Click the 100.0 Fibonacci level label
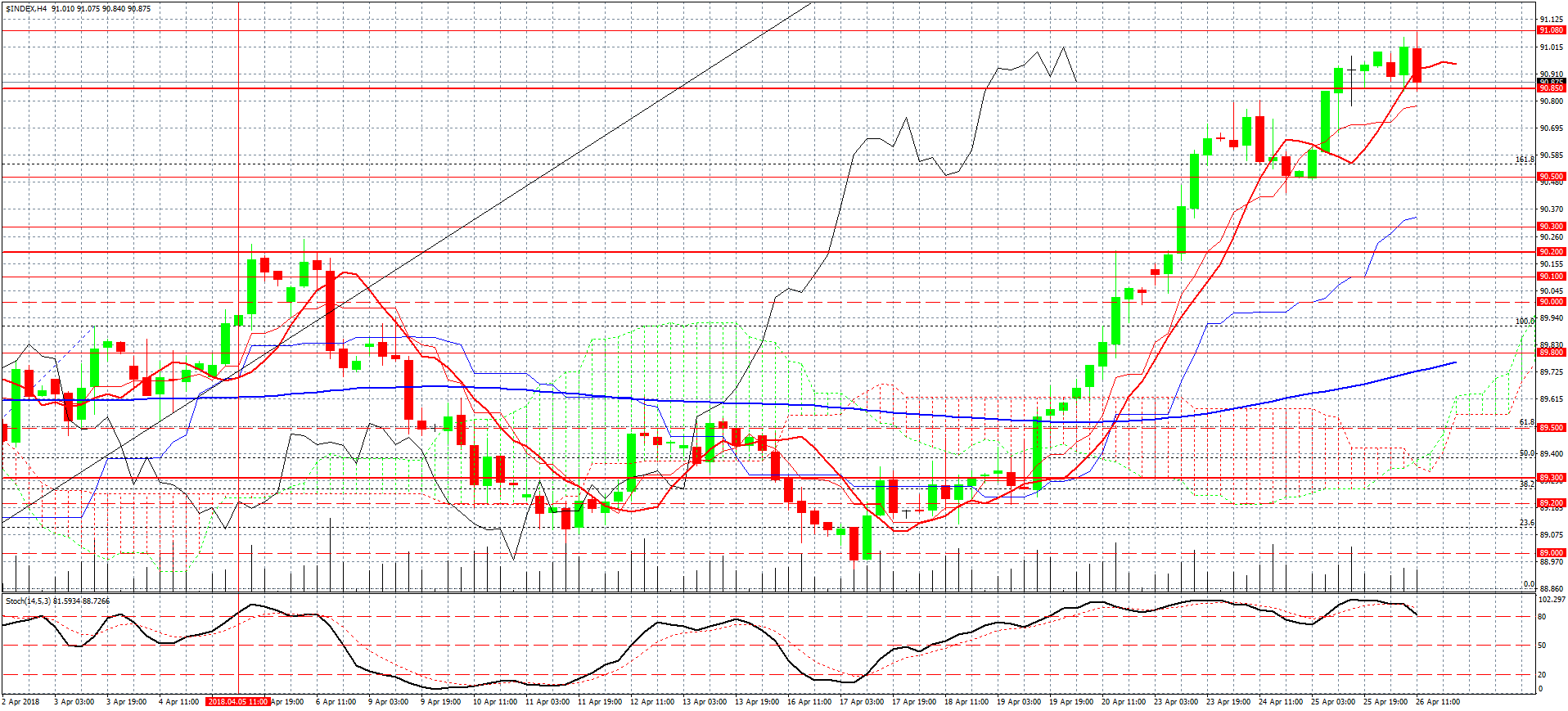The width and height of the screenshot is (1568, 711). (x=1525, y=322)
